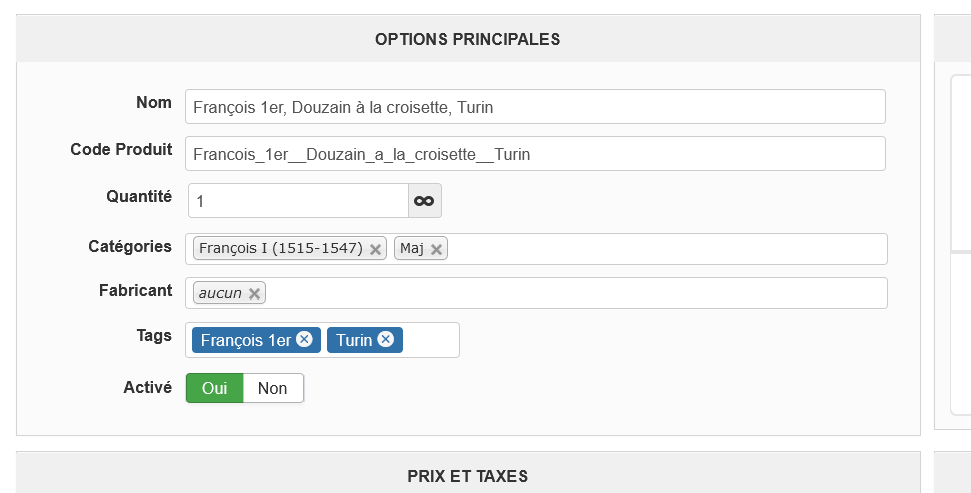
Task: Remove the Maj category chip
Action: click(436, 249)
